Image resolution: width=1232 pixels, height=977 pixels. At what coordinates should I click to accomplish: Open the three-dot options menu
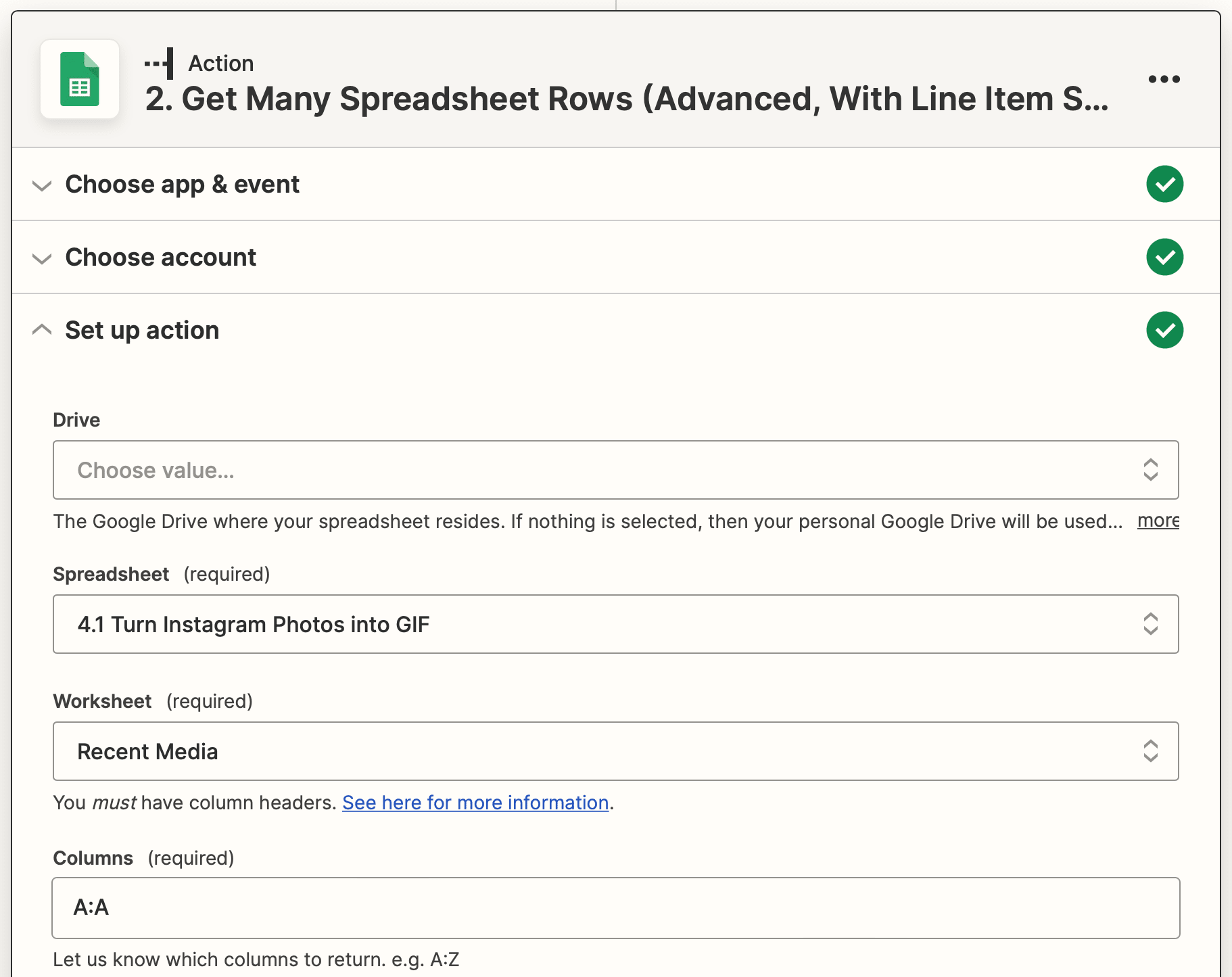1164,79
